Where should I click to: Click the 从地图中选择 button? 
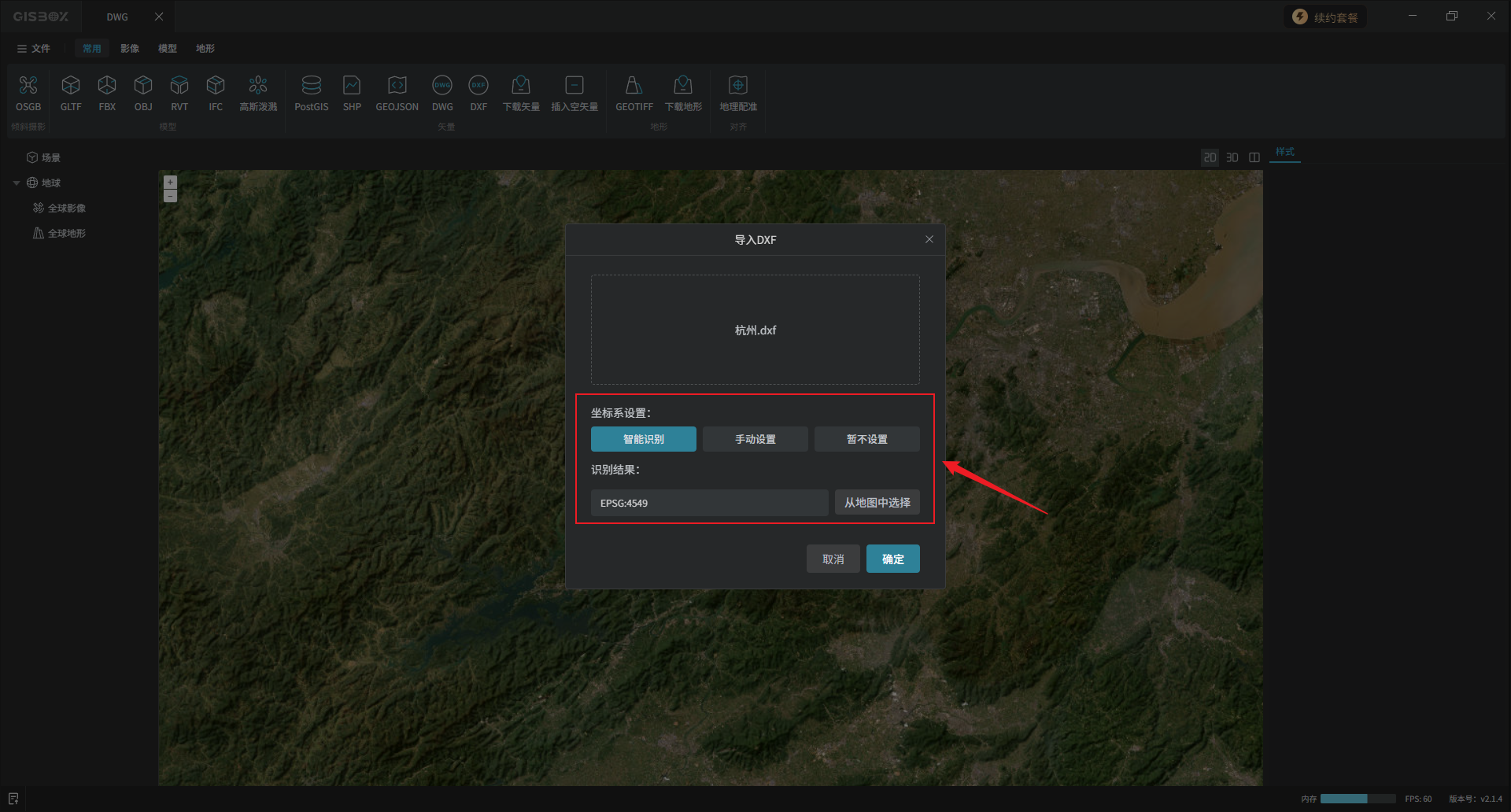pyautogui.click(x=877, y=503)
